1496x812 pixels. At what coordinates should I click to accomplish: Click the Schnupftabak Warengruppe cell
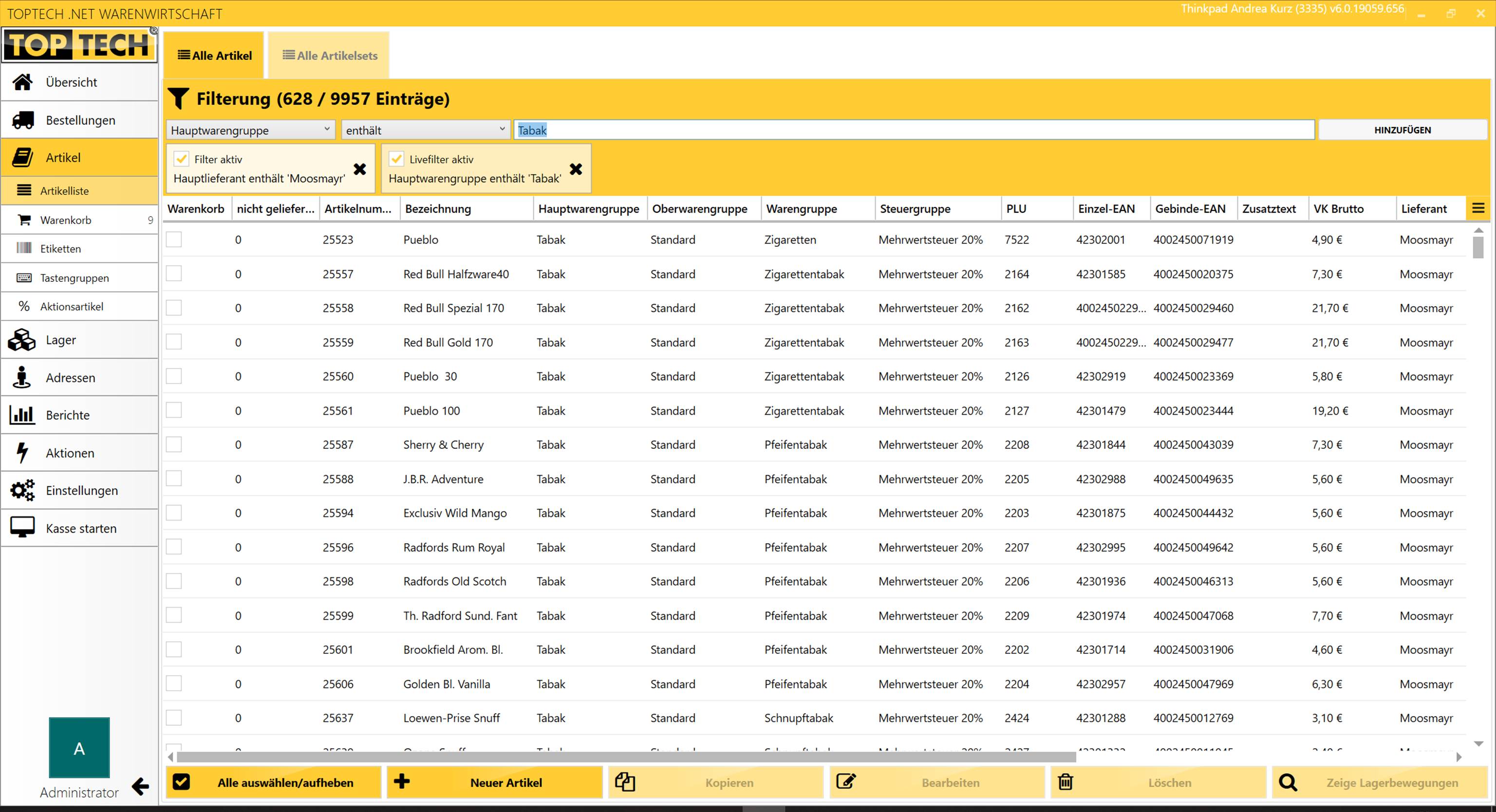[799, 718]
